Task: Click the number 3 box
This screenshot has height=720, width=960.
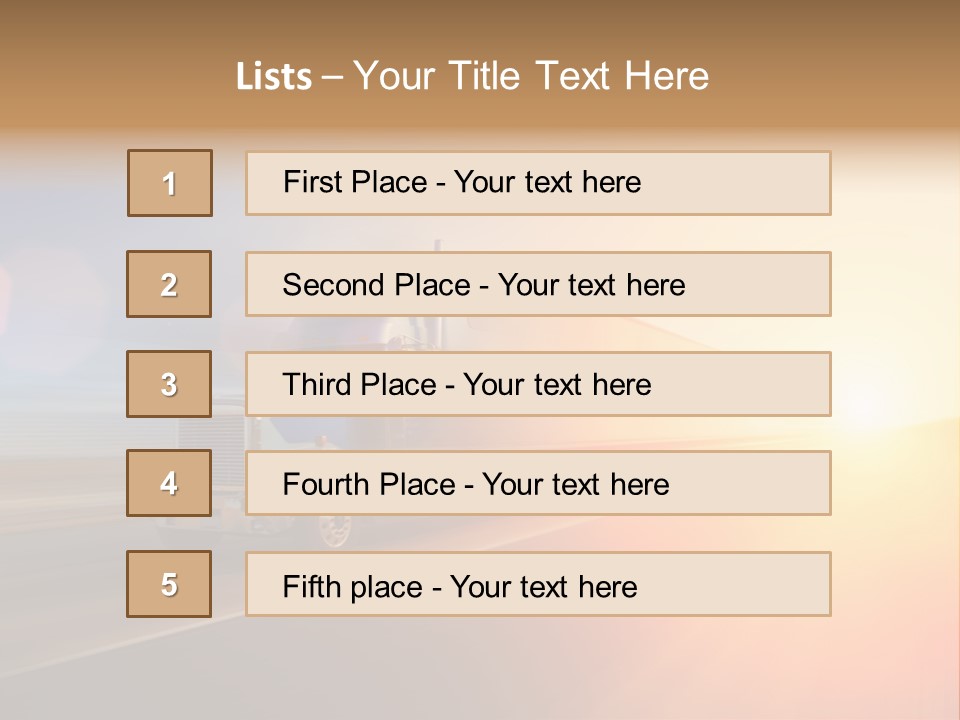Action: 169,384
